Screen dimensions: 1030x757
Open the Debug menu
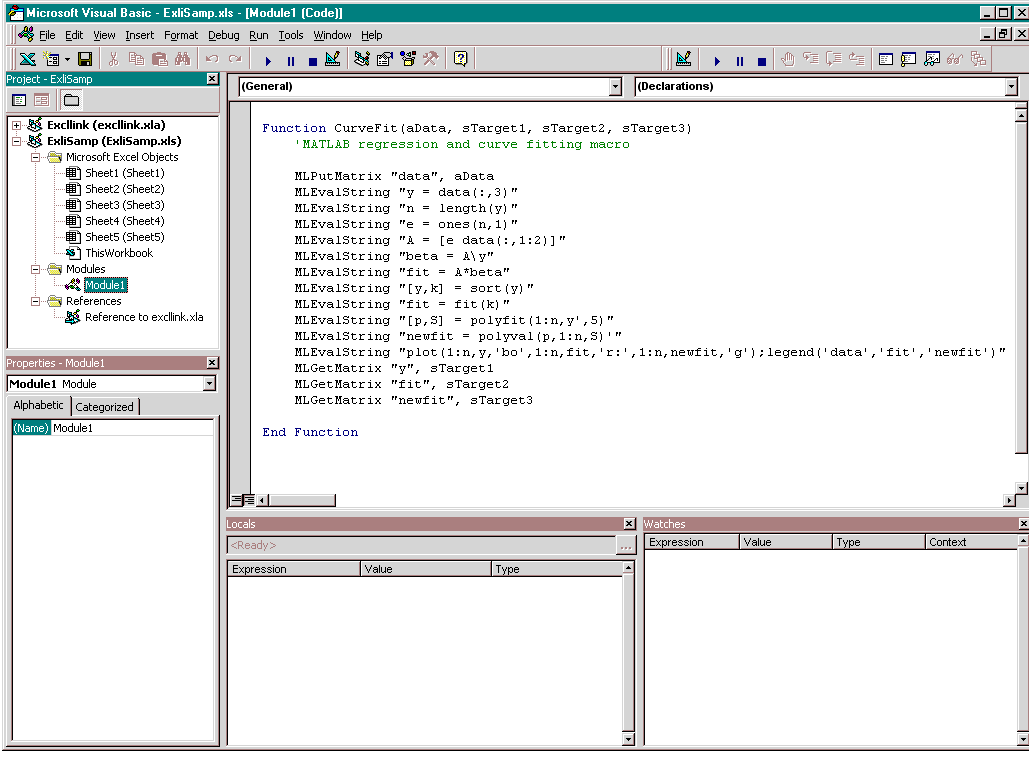(x=224, y=35)
